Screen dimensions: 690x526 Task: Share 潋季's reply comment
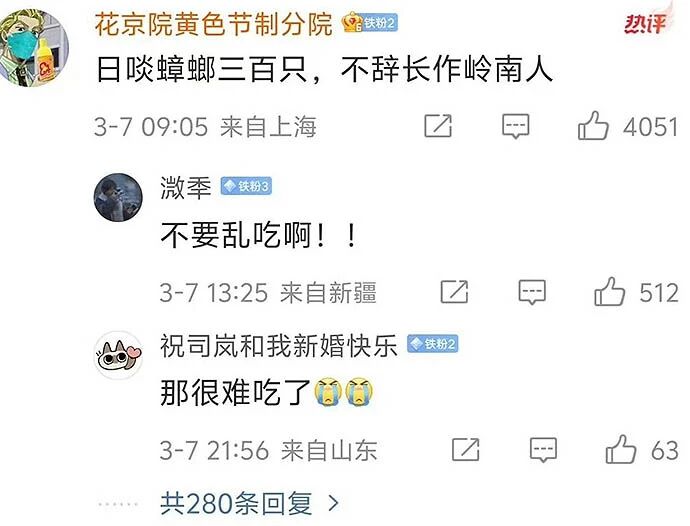(454, 291)
